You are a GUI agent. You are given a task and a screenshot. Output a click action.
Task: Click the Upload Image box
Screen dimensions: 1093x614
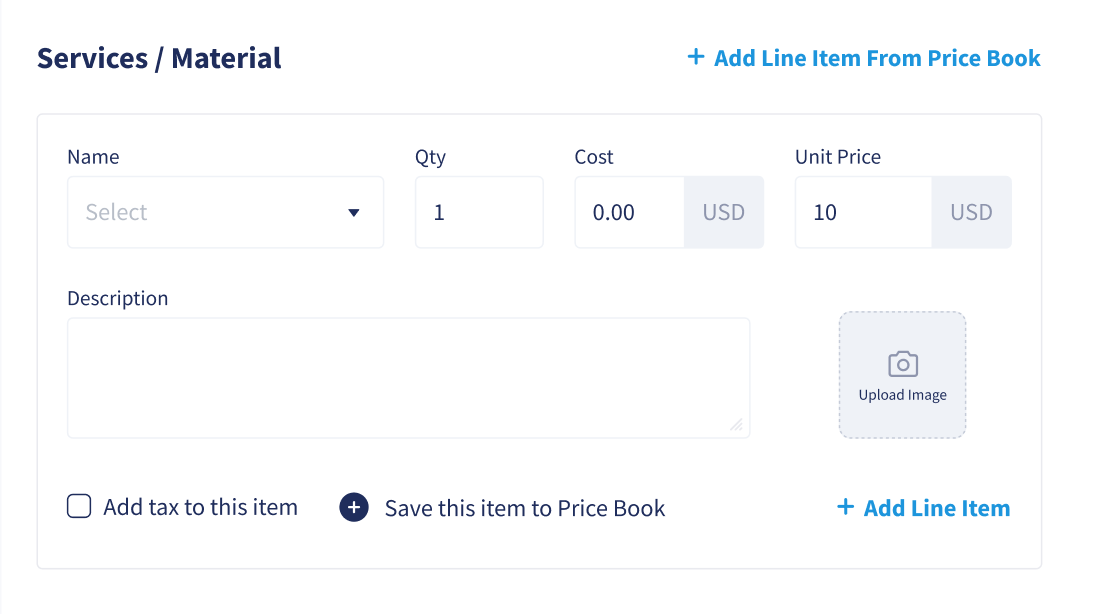click(902, 375)
